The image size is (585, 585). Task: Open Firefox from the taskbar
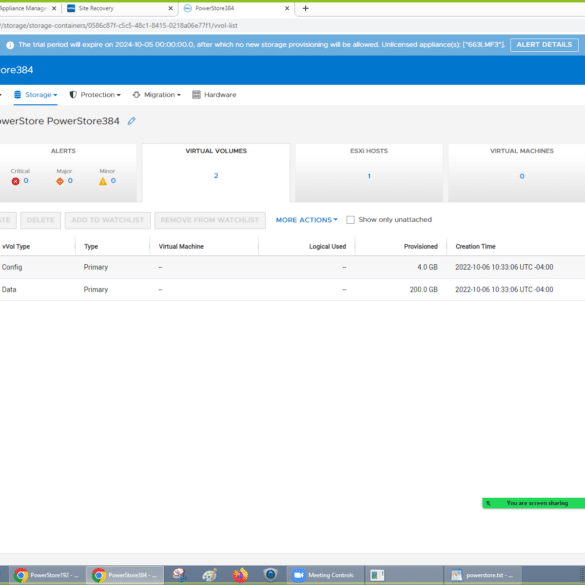pos(240,575)
